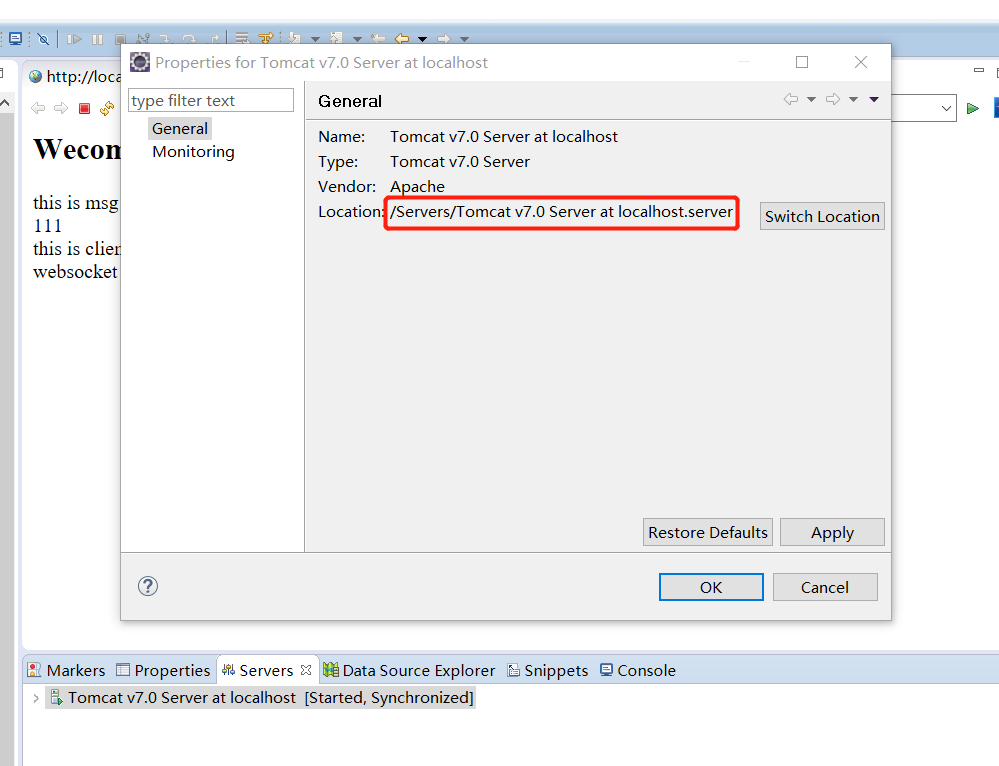Image resolution: width=999 pixels, height=766 pixels.
Task: Click the Suspend (pause) debug icon
Action: (97, 39)
